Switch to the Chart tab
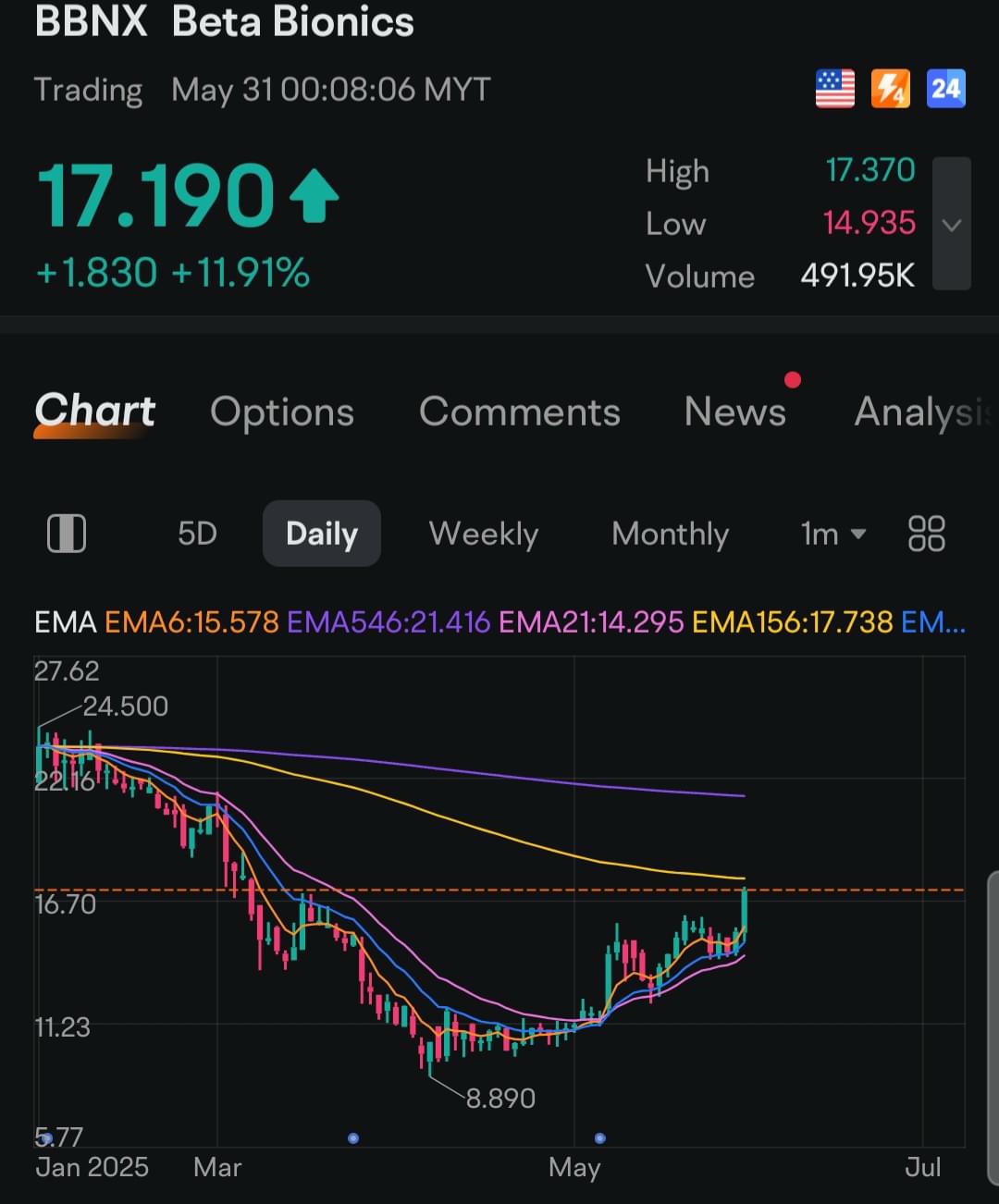The image size is (999, 1204). [x=95, y=411]
